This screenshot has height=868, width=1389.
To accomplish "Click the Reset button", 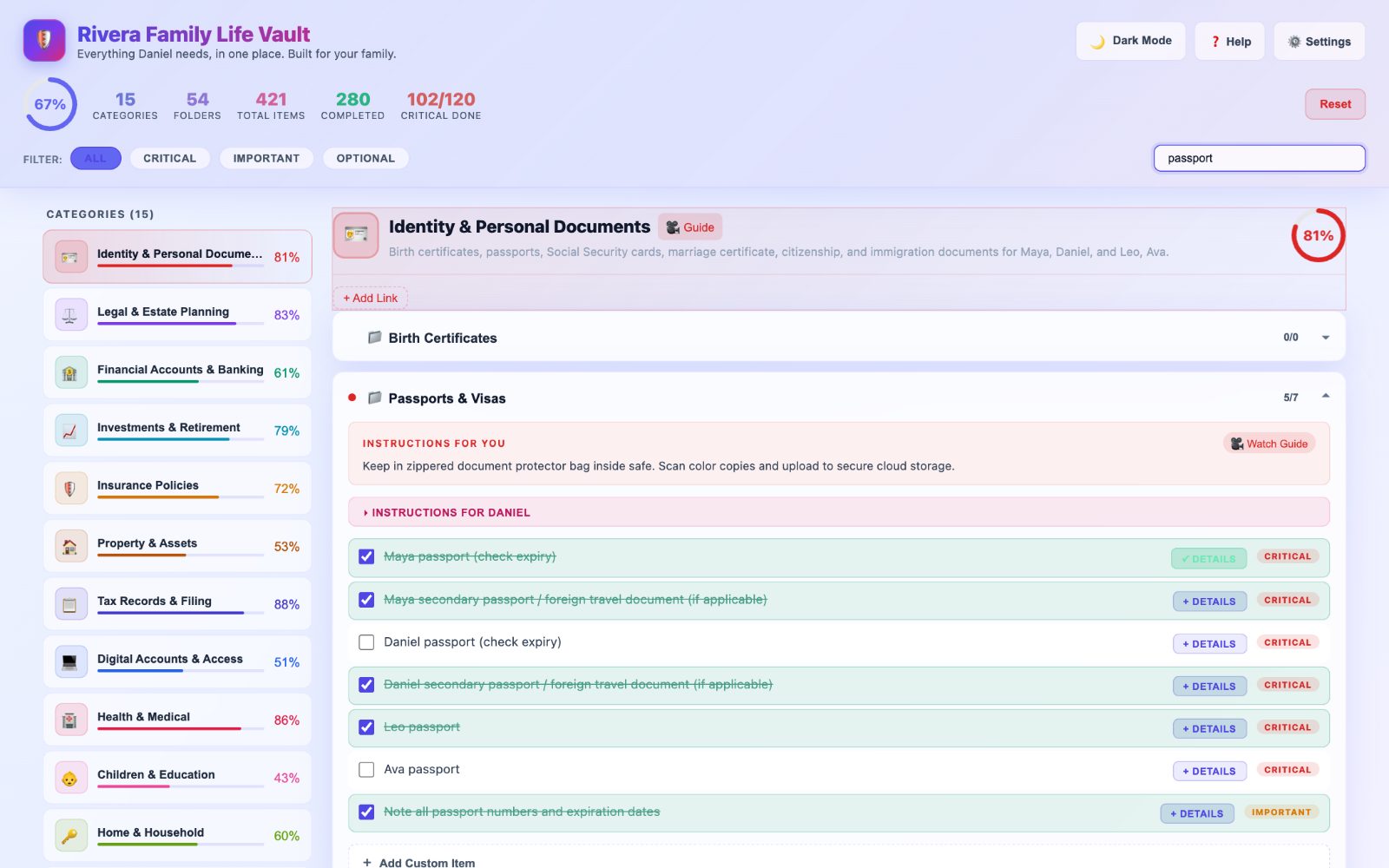I will point(1335,104).
